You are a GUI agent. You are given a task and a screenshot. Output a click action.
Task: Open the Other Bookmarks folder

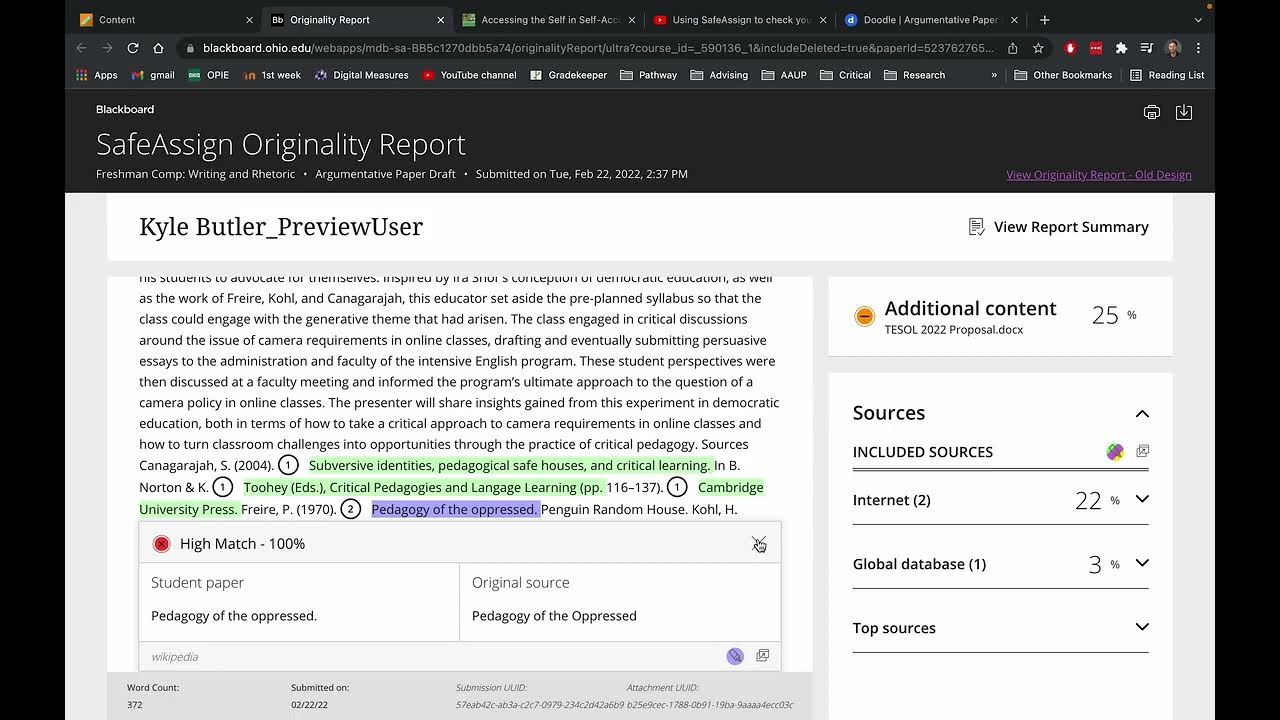pyautogui.click(x=1063, y=75)
